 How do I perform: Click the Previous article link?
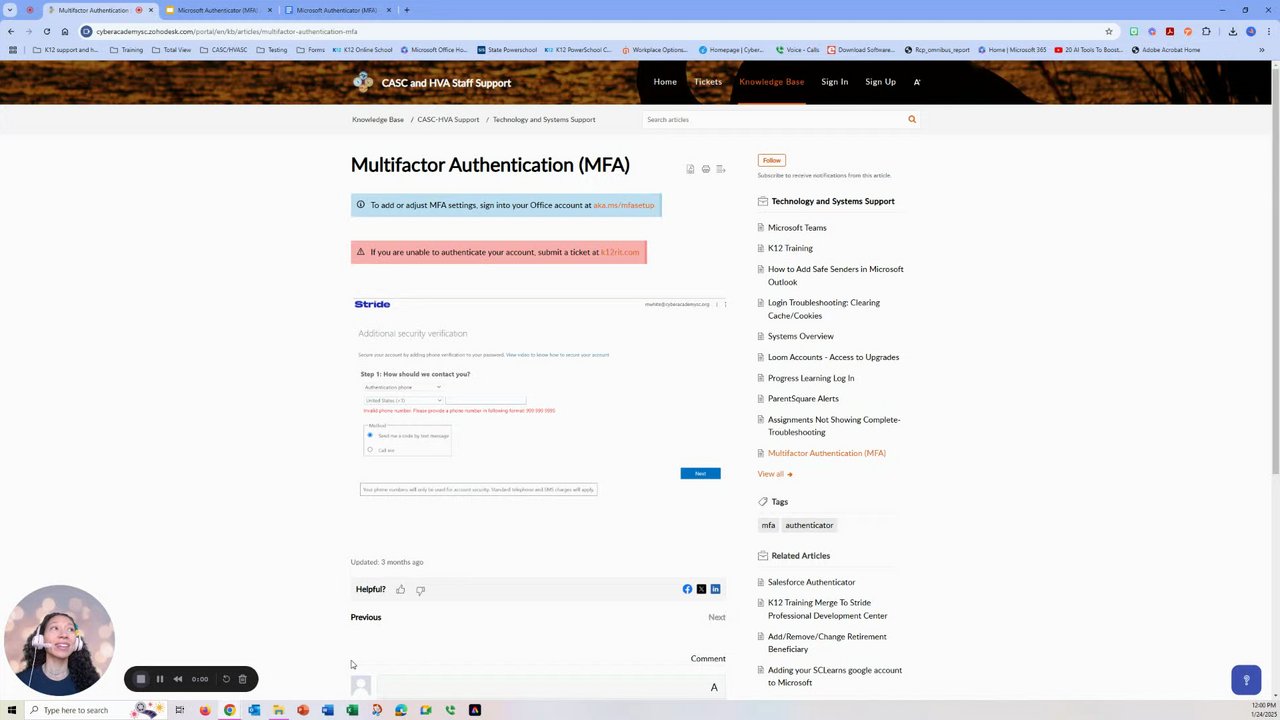pos(366,617)
